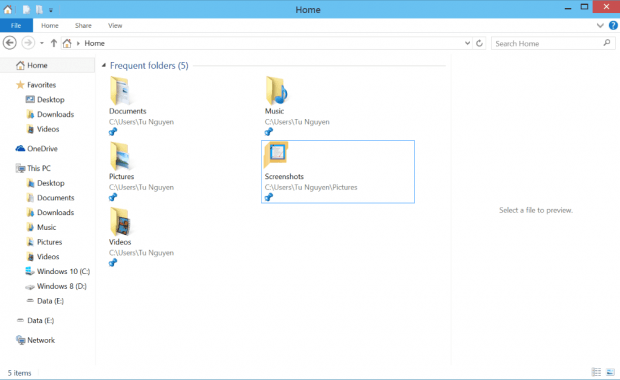Click the search magnifier icon
The image size is (620, 380).
607,43
